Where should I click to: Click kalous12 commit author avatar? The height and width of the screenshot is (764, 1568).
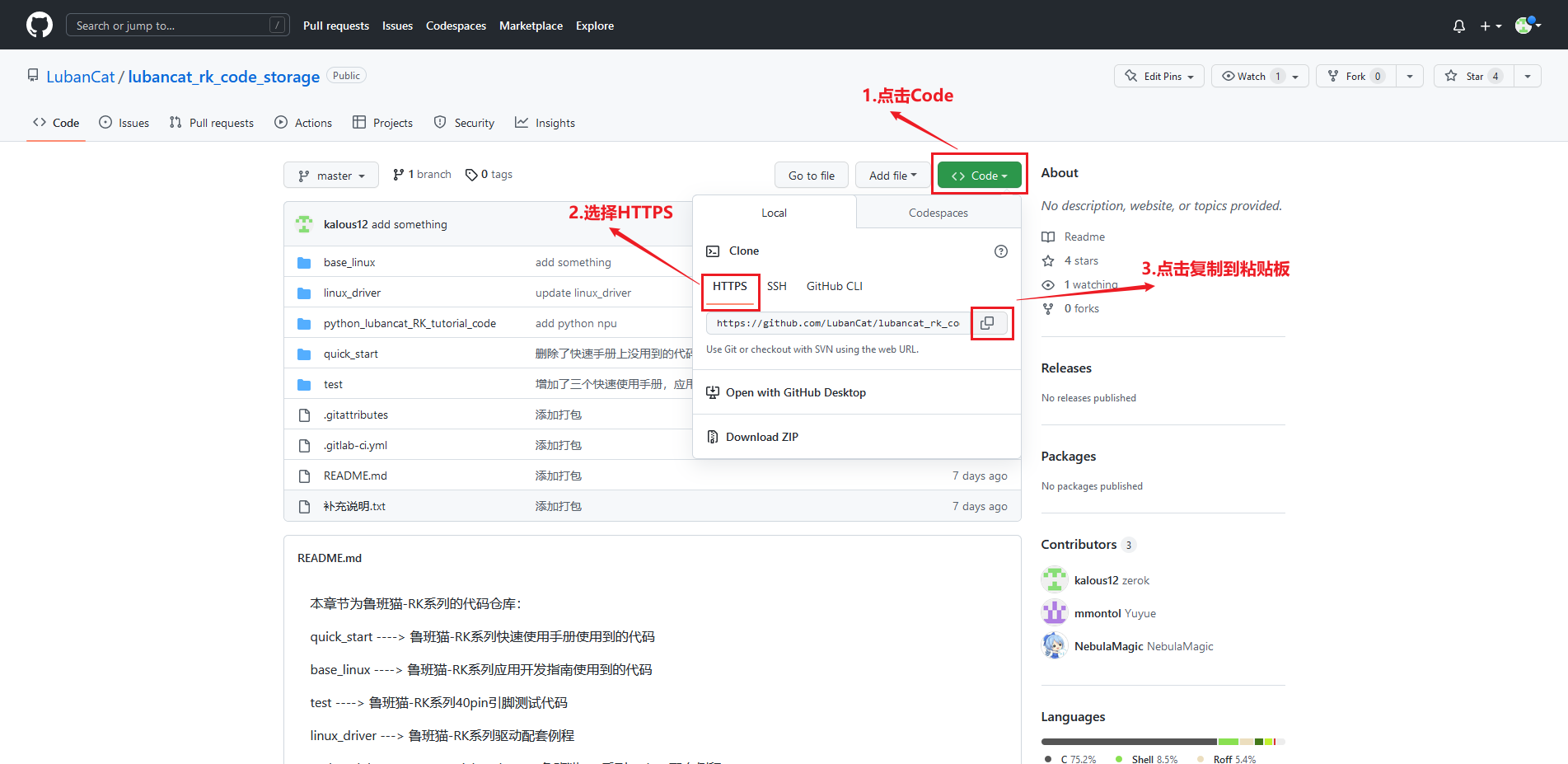[x=304, y=224]
